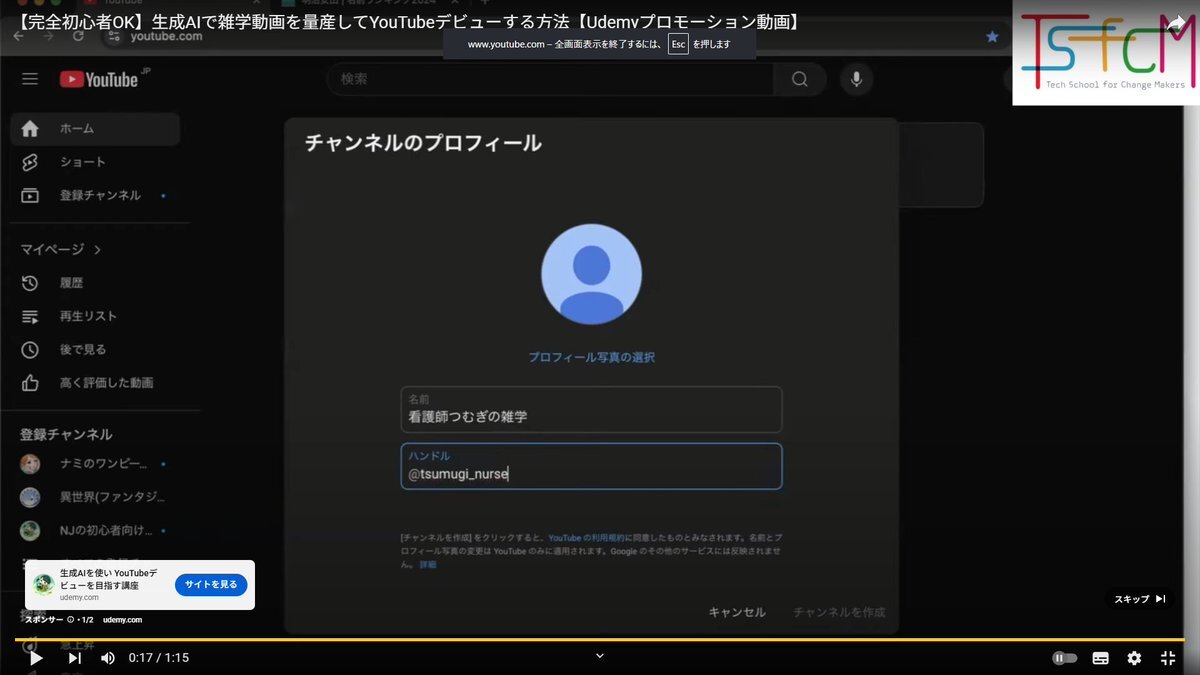Click the ホーム house icon
1200x675 pixels.
coord(30,129)
